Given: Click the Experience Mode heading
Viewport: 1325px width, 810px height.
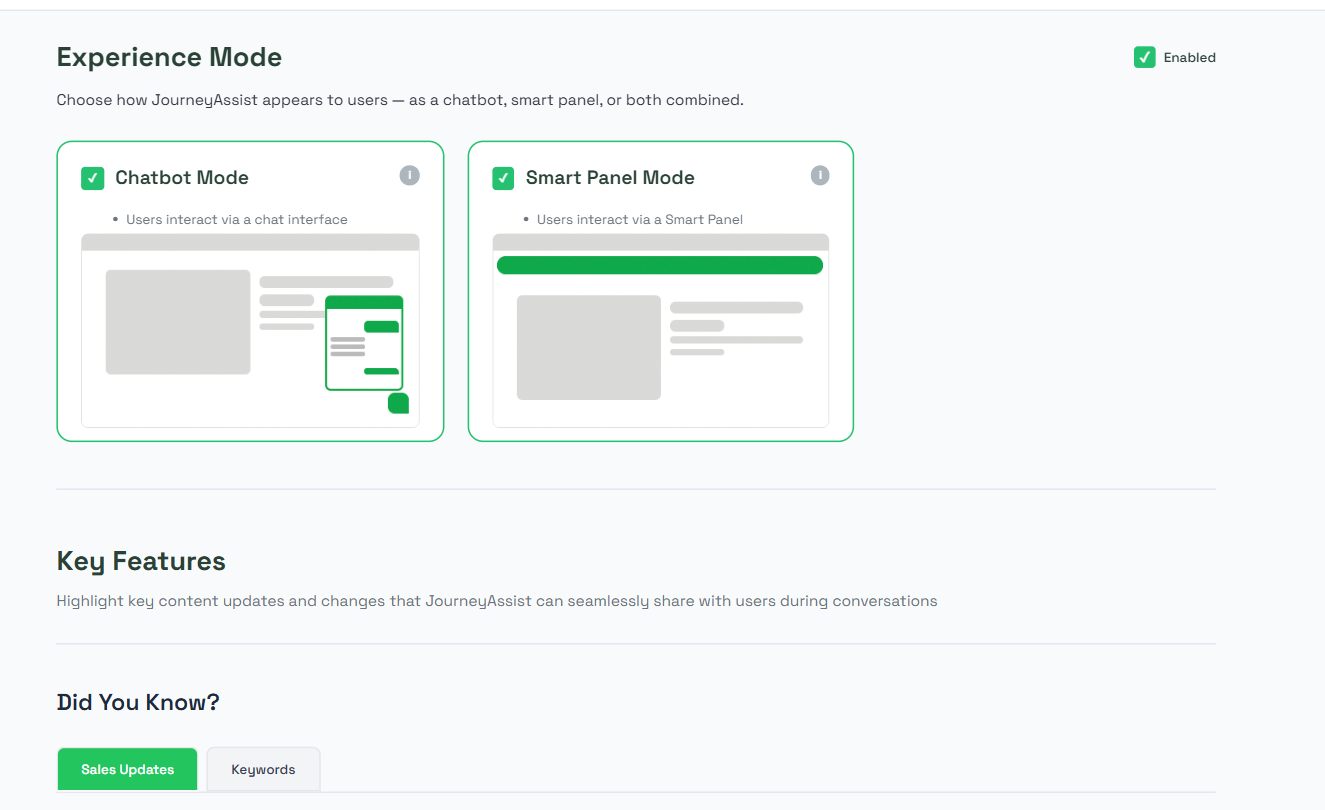Looking at the screenshot, I should (169, 58).
